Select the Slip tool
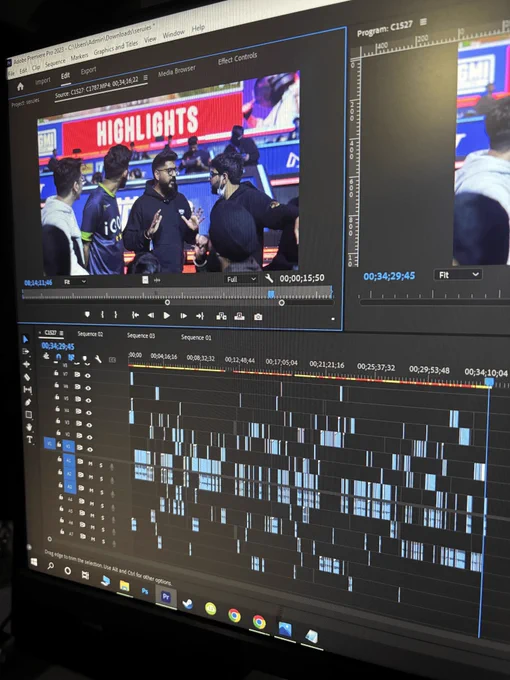Screen dimensions: 510x680 click(27, 389)
